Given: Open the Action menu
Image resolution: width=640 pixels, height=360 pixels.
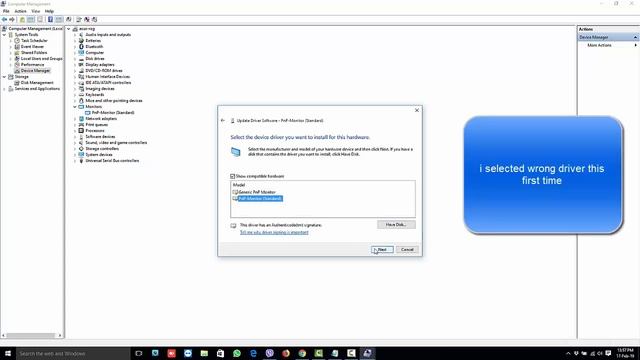Looking at the screenshot, I should click(x=20, y=11).
